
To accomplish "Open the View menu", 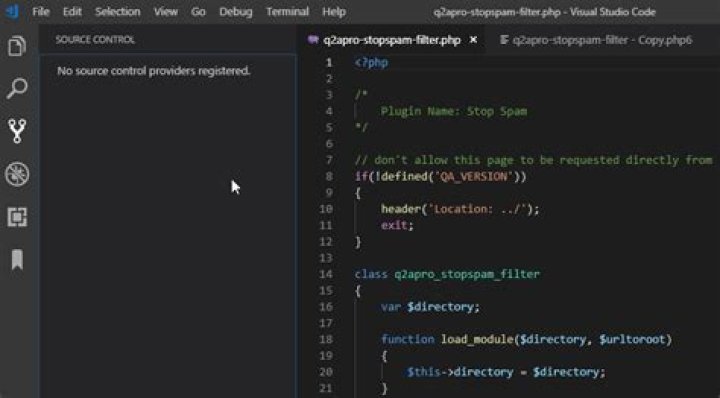I will click(166, 12).
